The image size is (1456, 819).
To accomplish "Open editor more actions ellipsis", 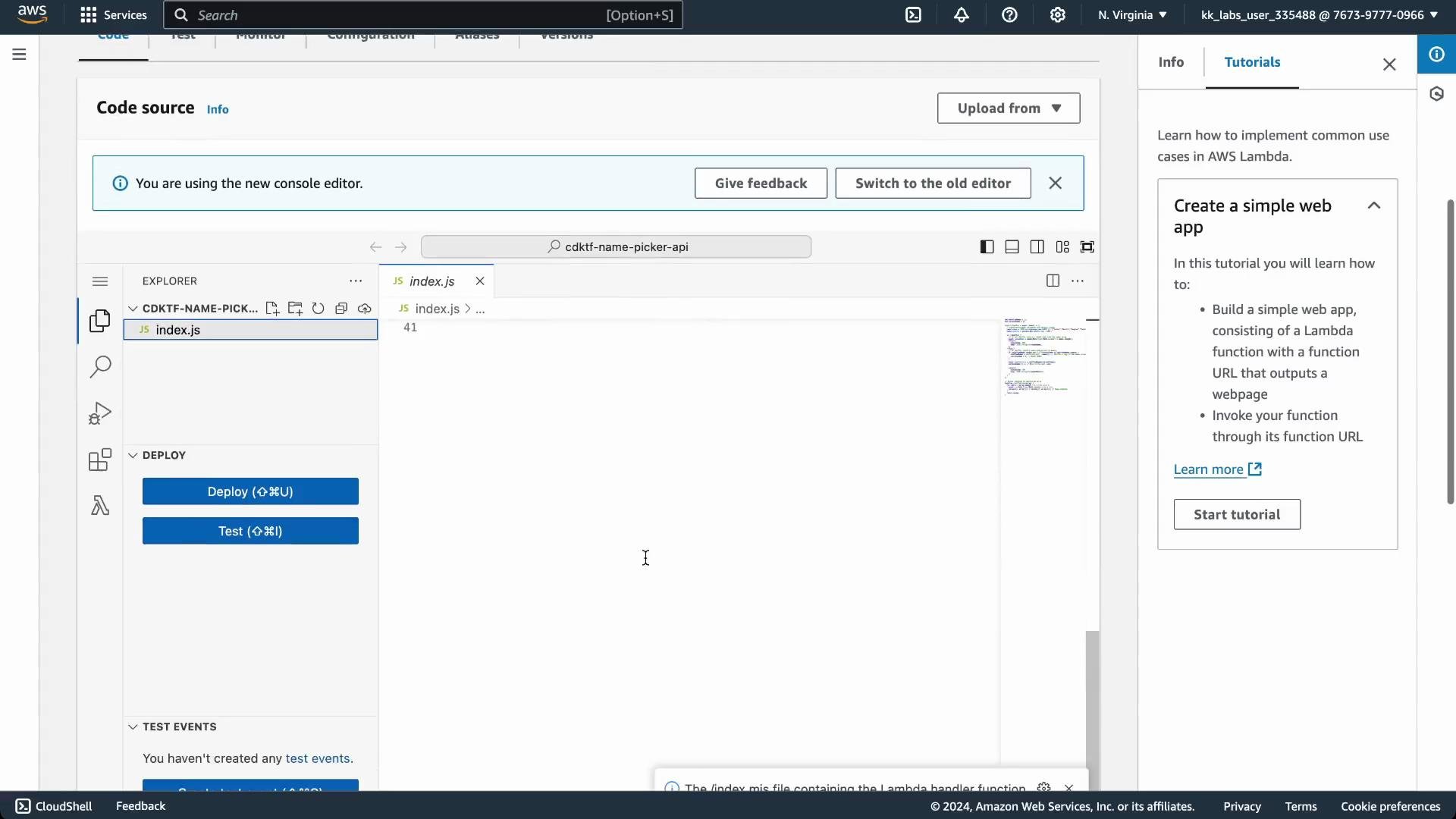I will coord(1078,281).
